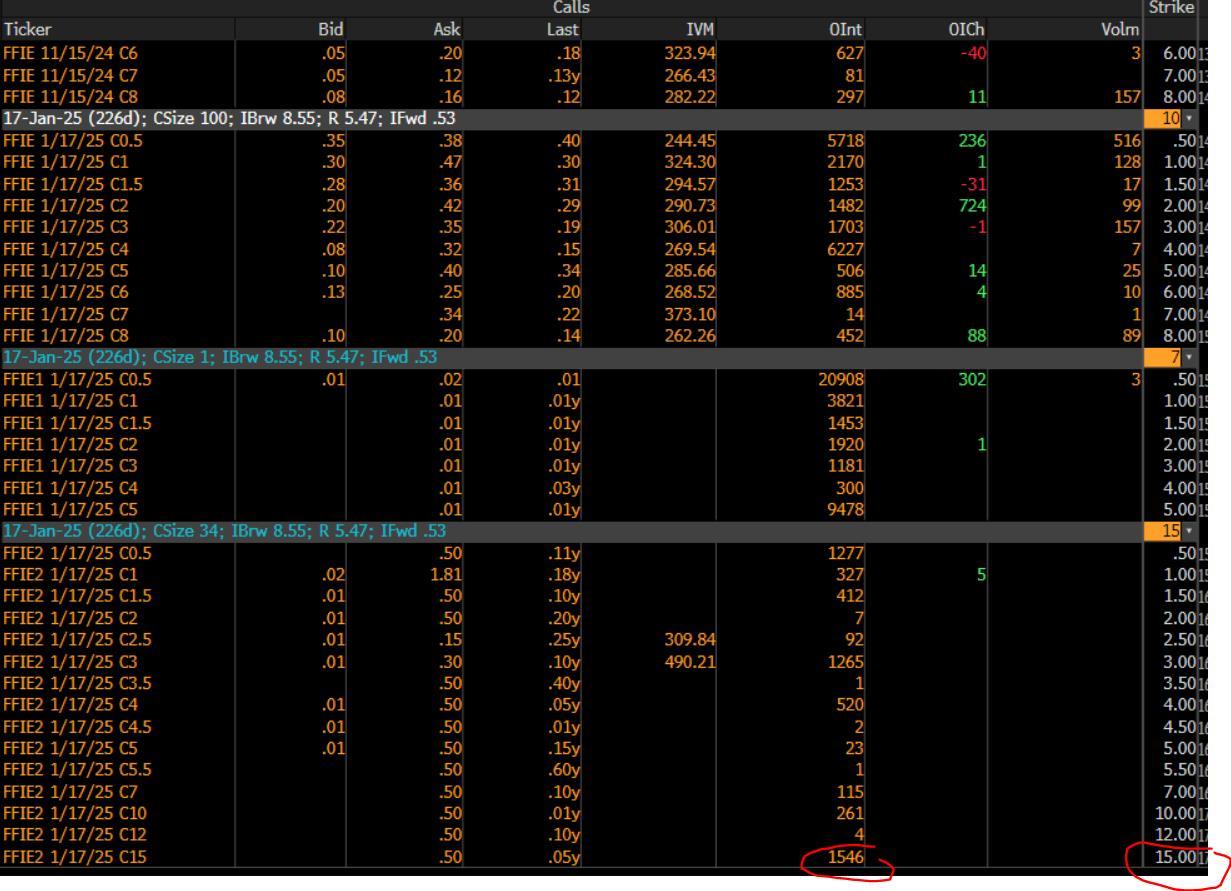Sort by the IVM column header
The width and height of the screenshot is (1231, 891).
pos(701,30)
